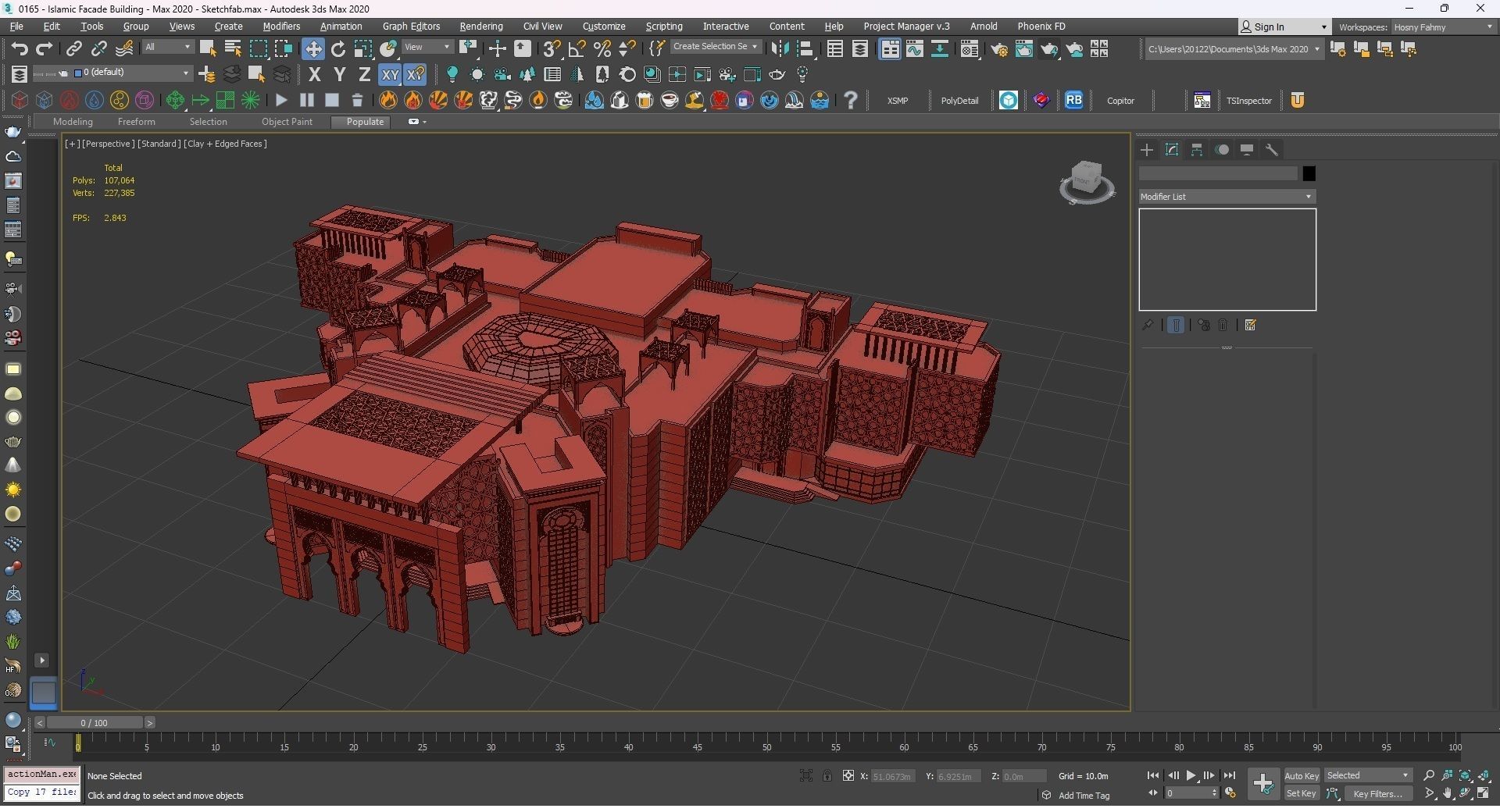Toggle the Angle Snap button
The width and height of the screenshot is (1500, 812).
pos(577,49)
